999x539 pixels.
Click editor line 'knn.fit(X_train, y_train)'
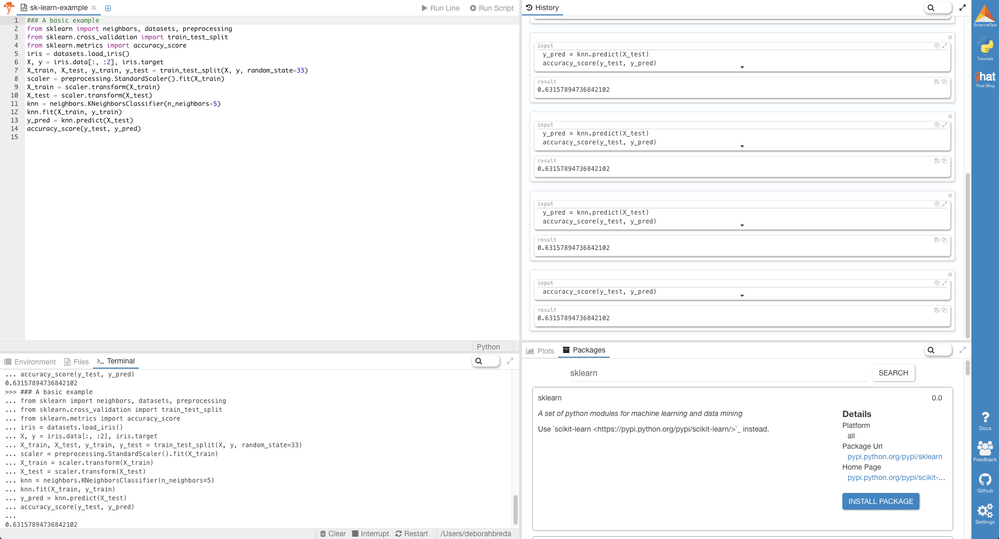(x=74, y=111)
